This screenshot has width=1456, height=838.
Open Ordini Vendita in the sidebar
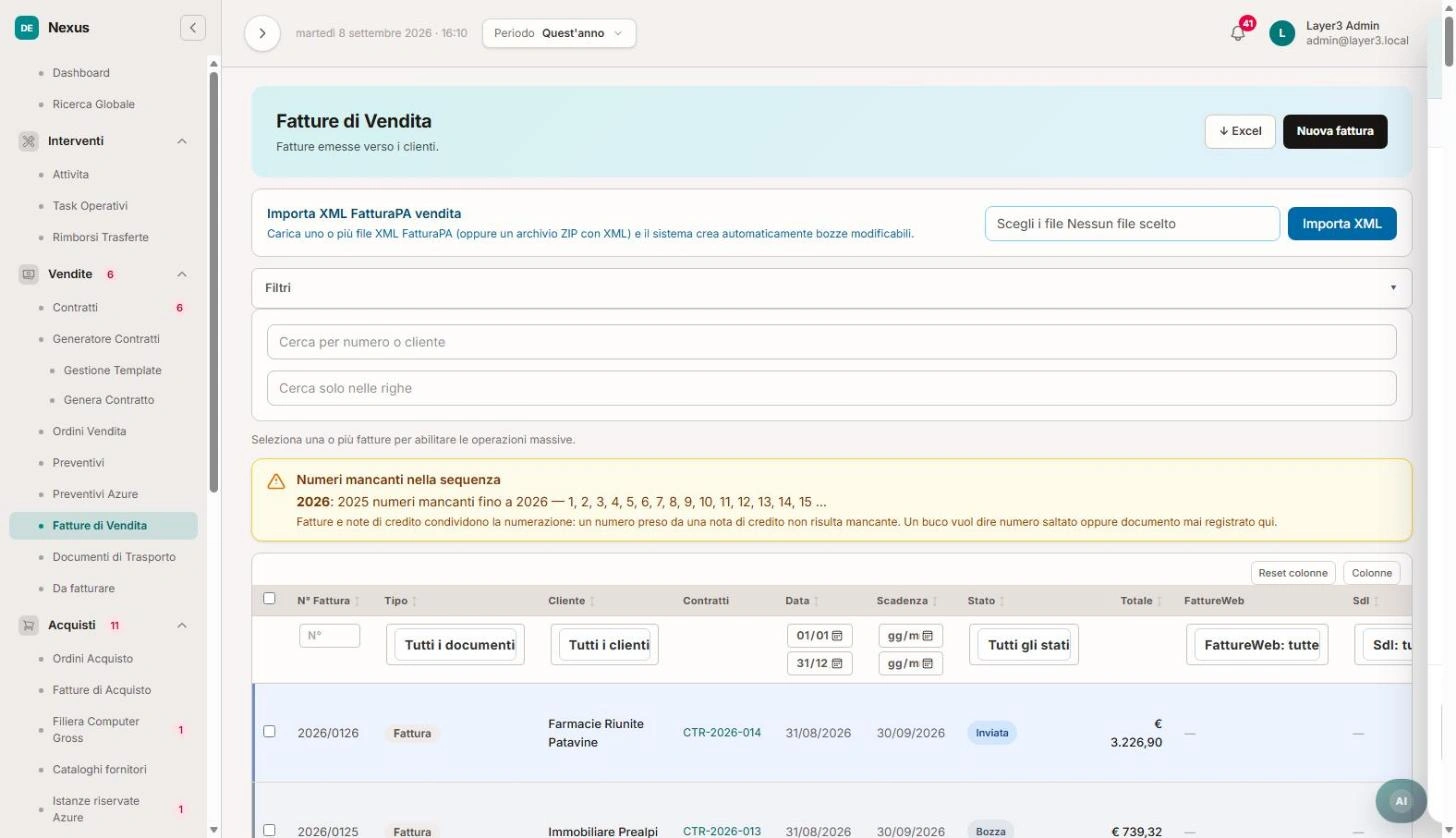[x=89, y=432]
